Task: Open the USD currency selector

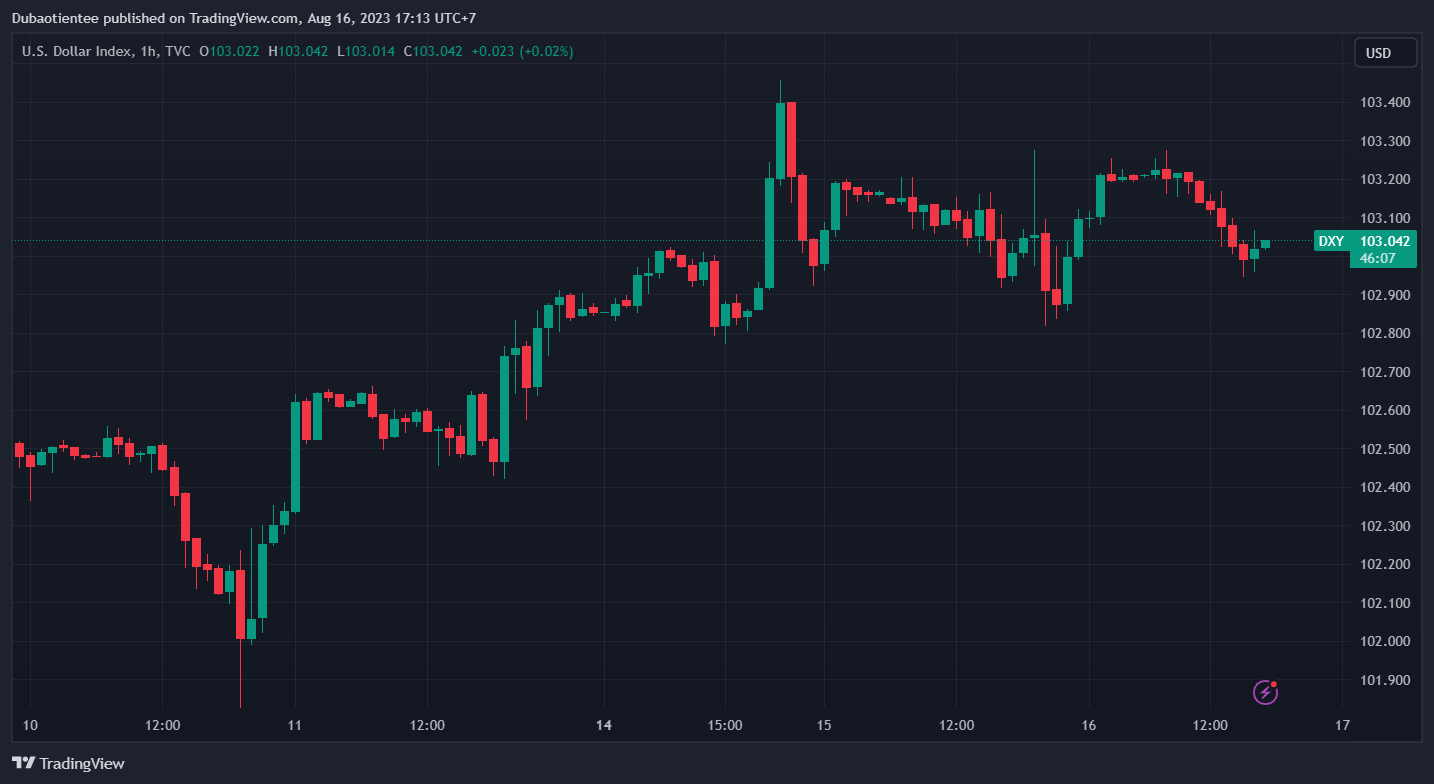Action: (x=1385, y=53)
